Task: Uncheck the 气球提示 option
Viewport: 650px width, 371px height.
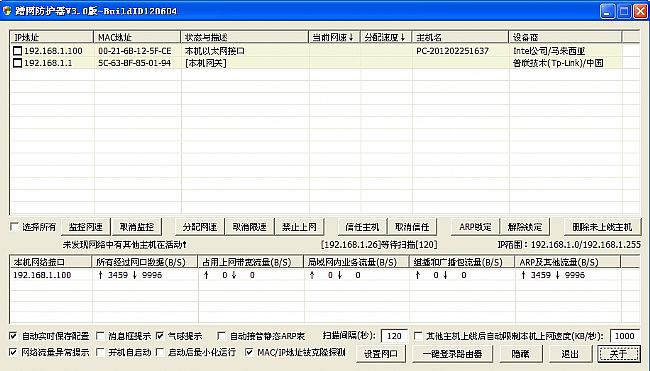Action: point(160,336)
